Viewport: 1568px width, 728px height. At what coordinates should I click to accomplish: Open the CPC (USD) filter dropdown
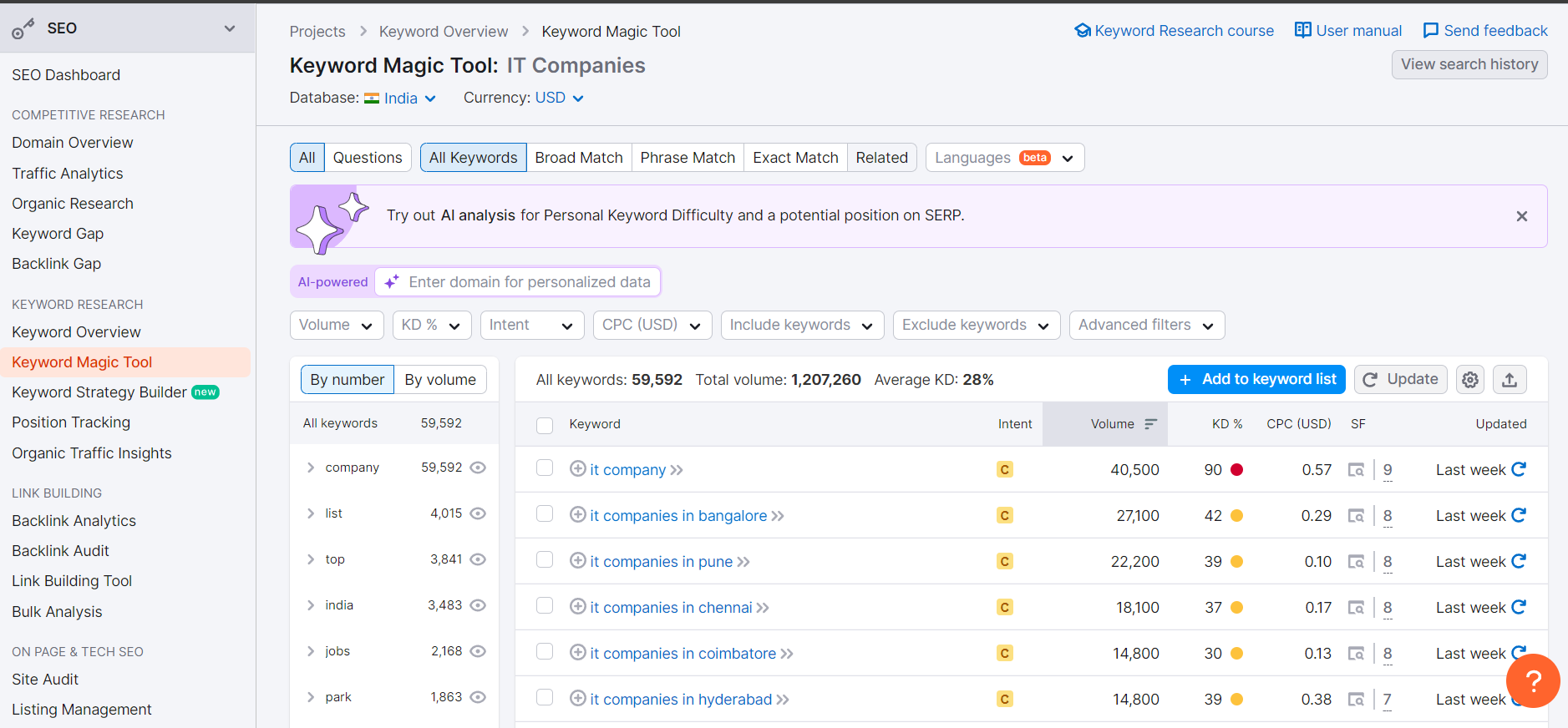point(652,325)
